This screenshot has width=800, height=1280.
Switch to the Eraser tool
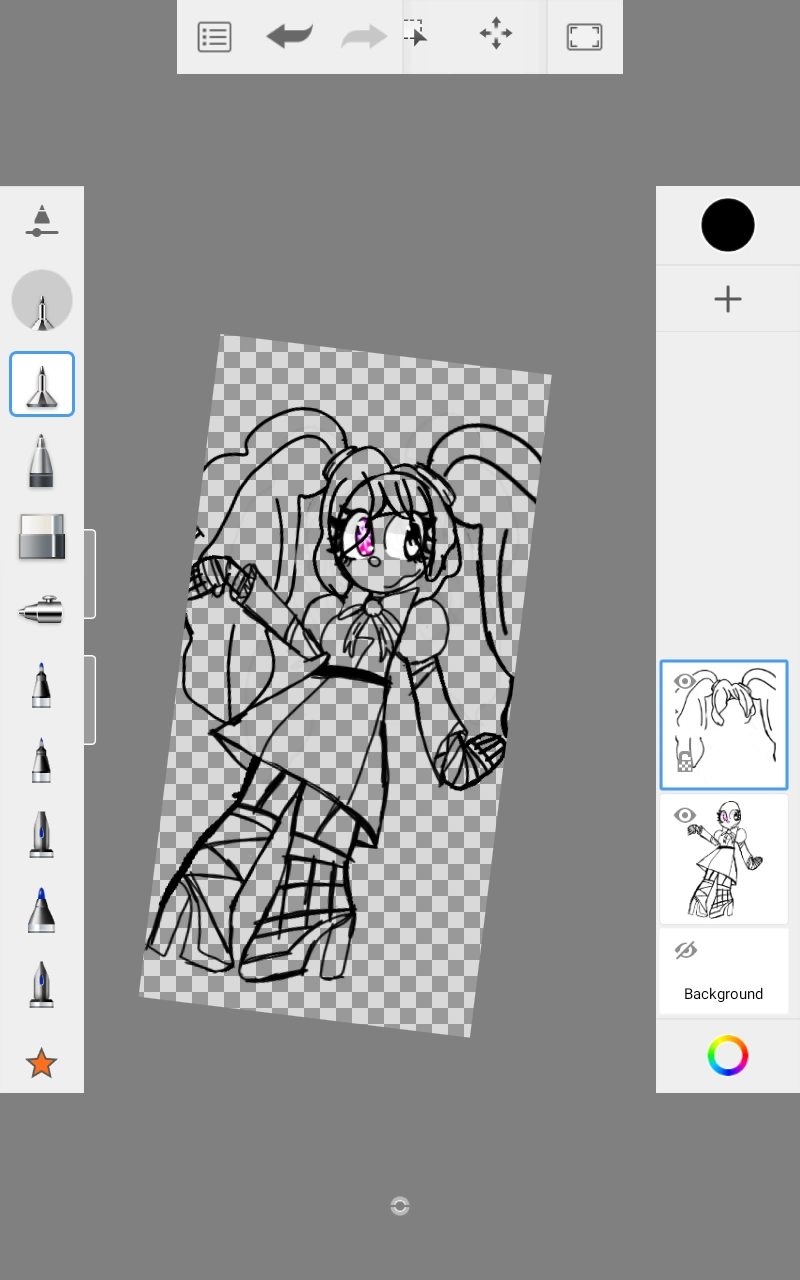tap(41, 537)
